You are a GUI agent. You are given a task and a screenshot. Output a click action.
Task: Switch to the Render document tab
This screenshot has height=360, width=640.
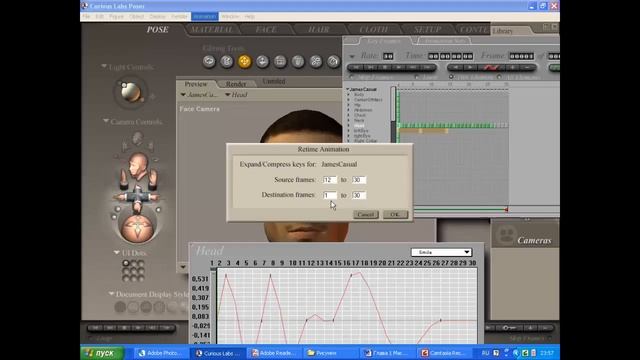[236, 84]
